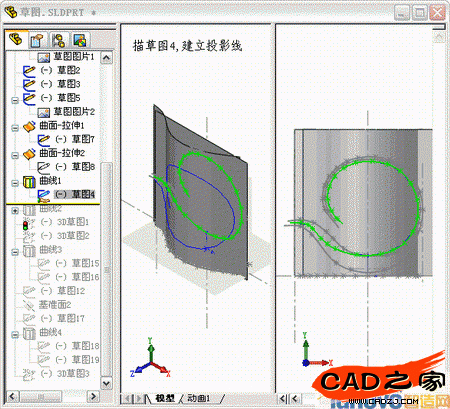
Task: Select the 模型 tab
Action: click(x=165, y=398)
